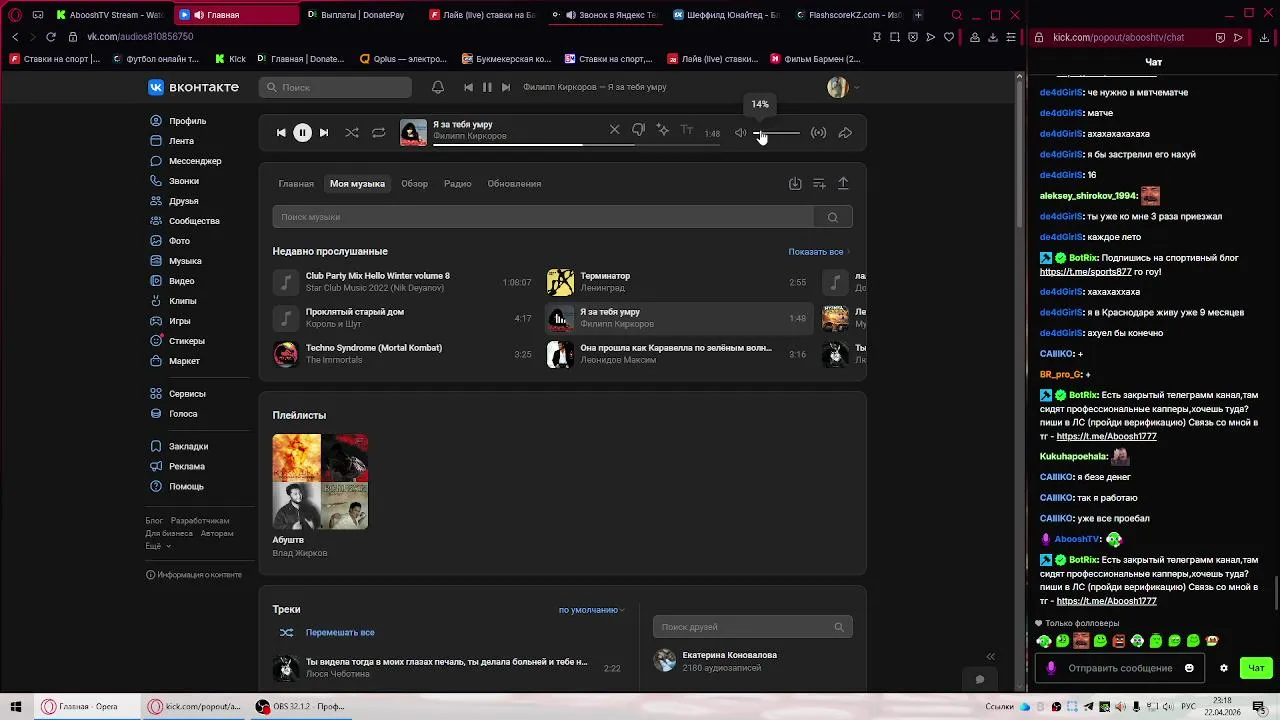This screenshot has width=1280, height=720.
Task: Open the profile avatar menu in header
Action: (x=843, y=87)
